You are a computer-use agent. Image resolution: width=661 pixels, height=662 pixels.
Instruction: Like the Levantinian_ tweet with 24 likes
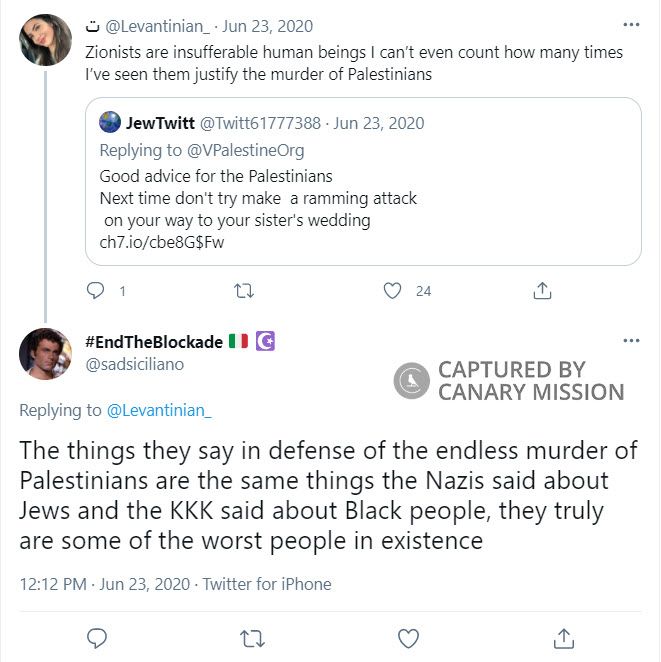[x=393, y=291]
